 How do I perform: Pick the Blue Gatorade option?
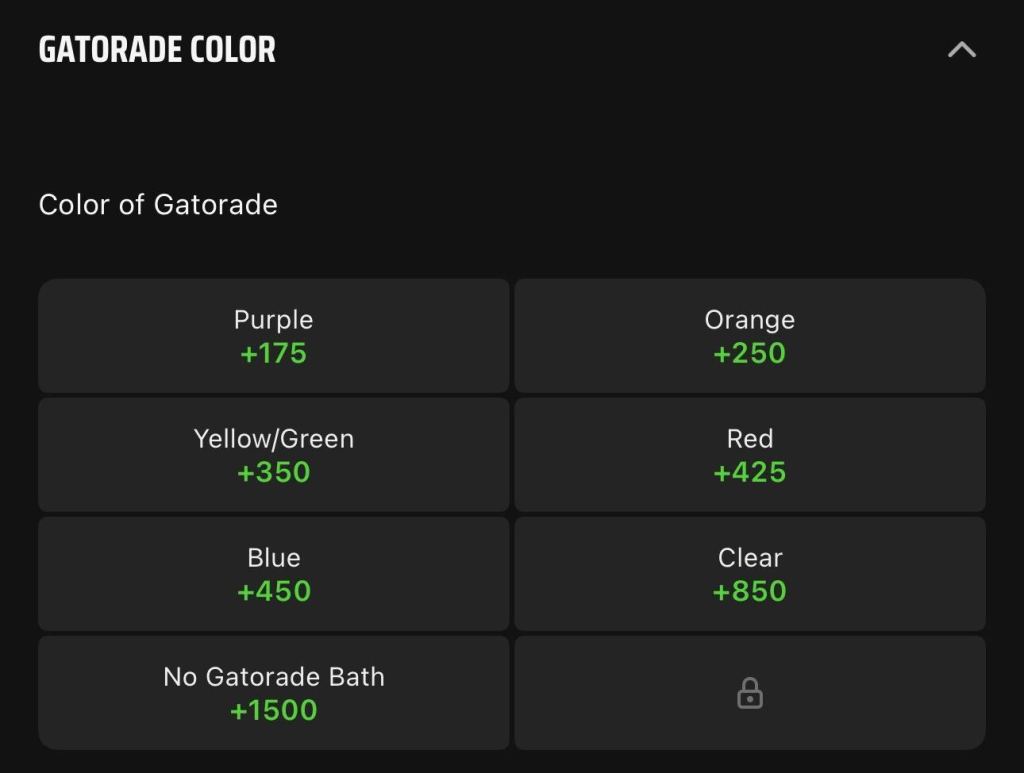(x=274, y=574)
